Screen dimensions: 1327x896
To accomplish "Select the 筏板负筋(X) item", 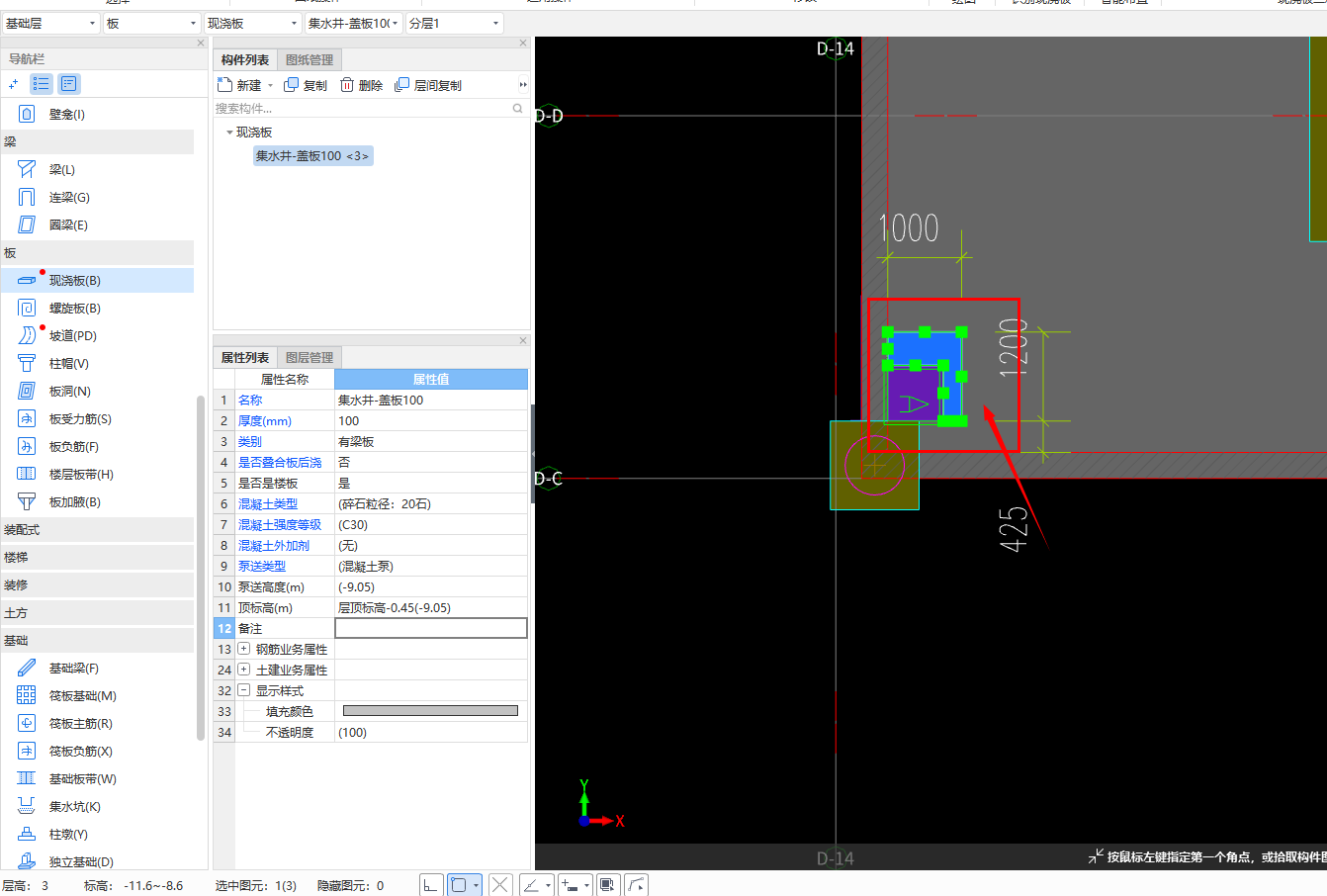I will pyautogui.click(x=97, y=752).
